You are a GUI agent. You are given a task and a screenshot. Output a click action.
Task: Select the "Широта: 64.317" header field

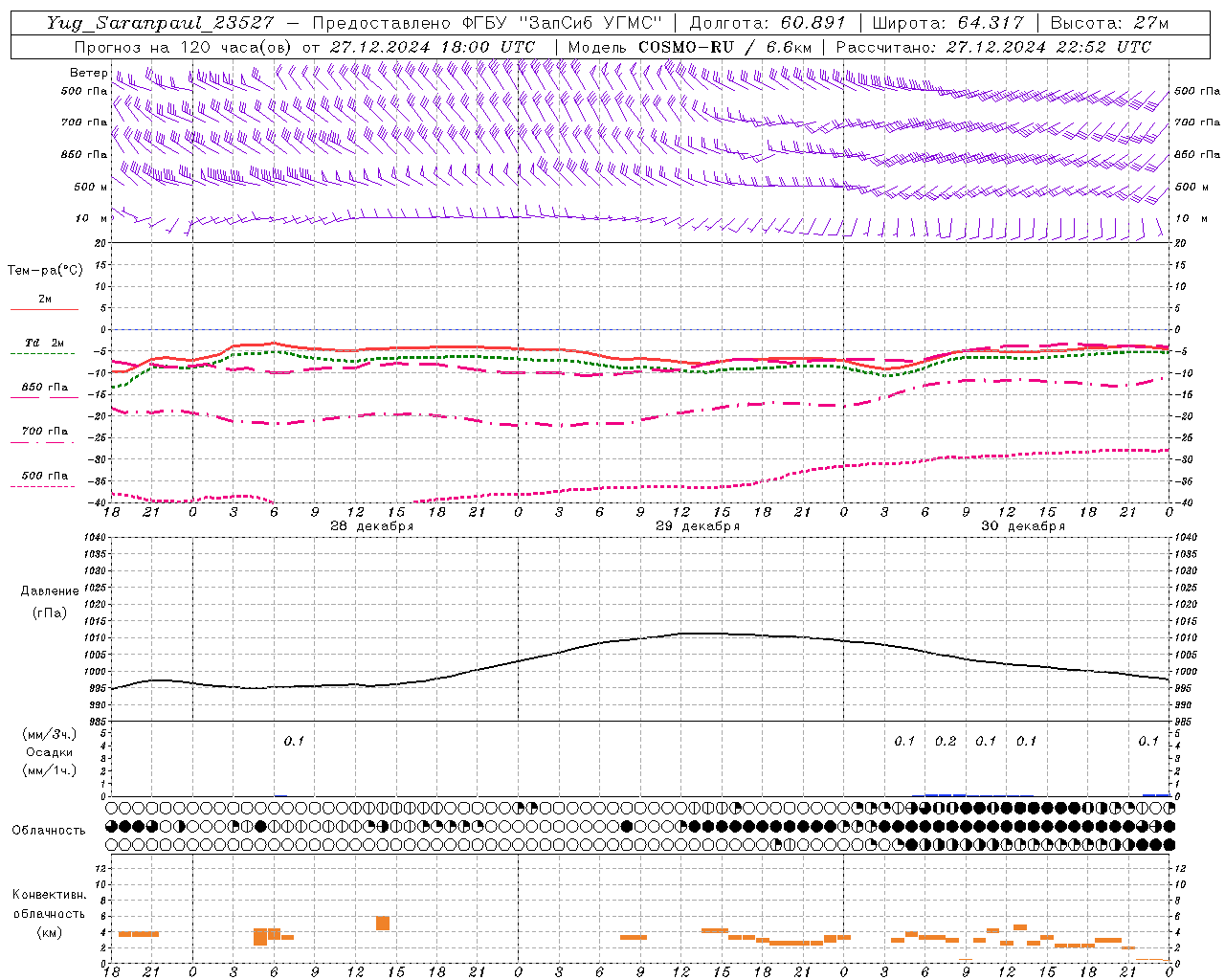[947, 23]
